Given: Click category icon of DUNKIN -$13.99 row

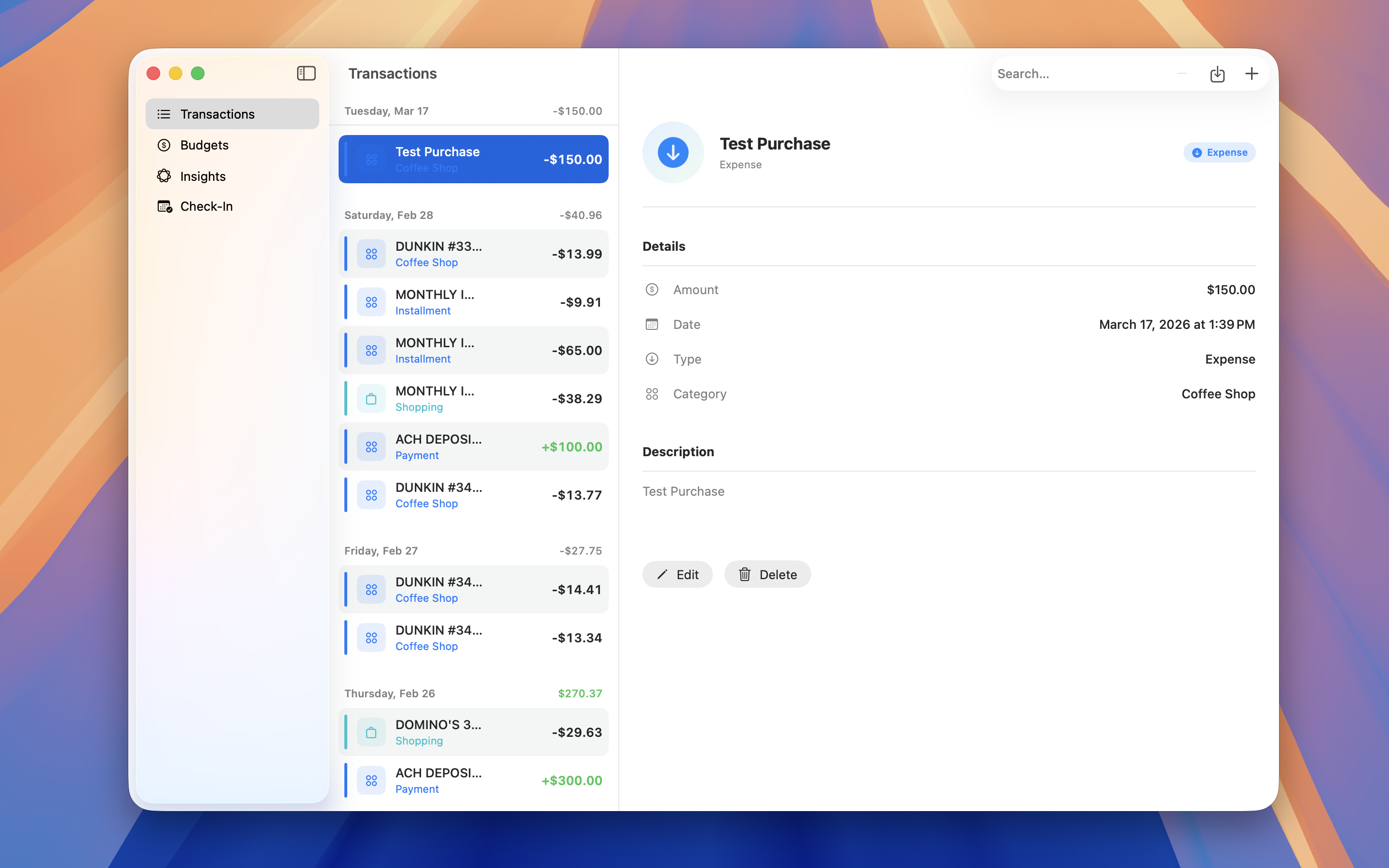Looking at the screenshot, I should pyautogui.click(x=371, y=254).
